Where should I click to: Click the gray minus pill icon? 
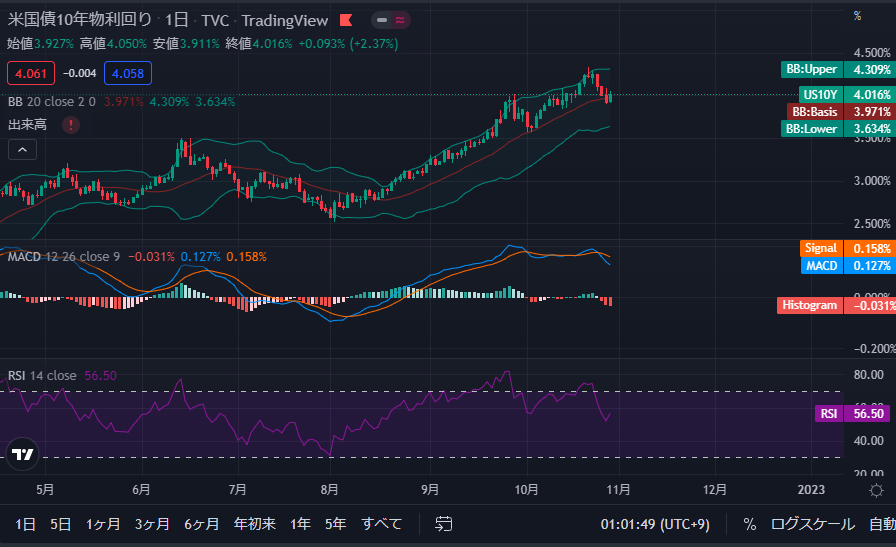(382, 20)
